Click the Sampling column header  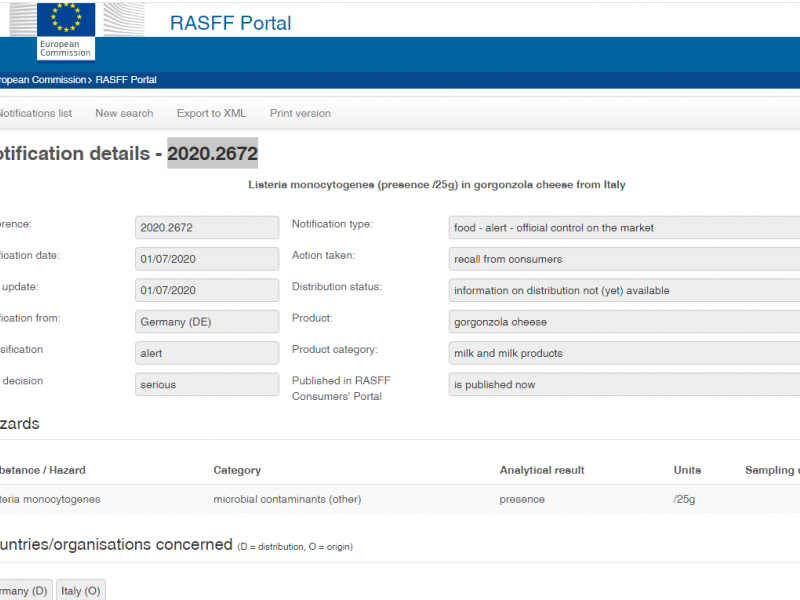(x=772, y=470)
